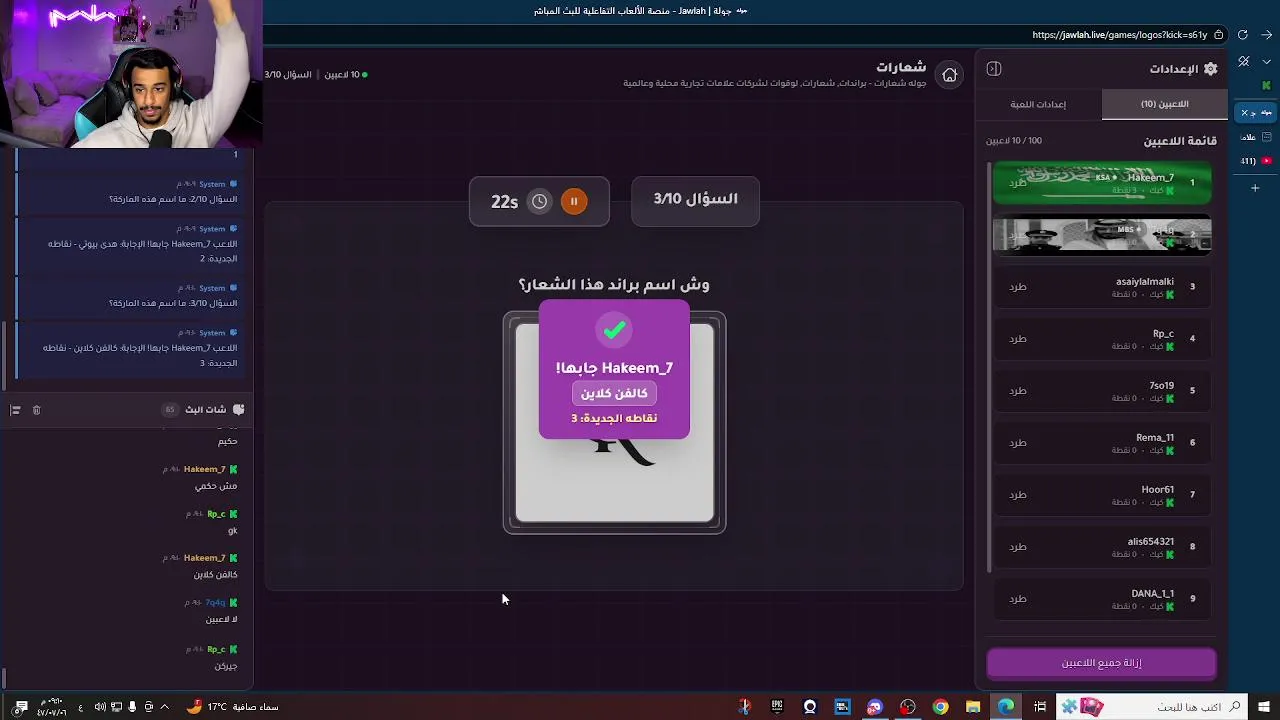
Task: Reload the page with the refresh icon
Action: tap(1243, 34)
